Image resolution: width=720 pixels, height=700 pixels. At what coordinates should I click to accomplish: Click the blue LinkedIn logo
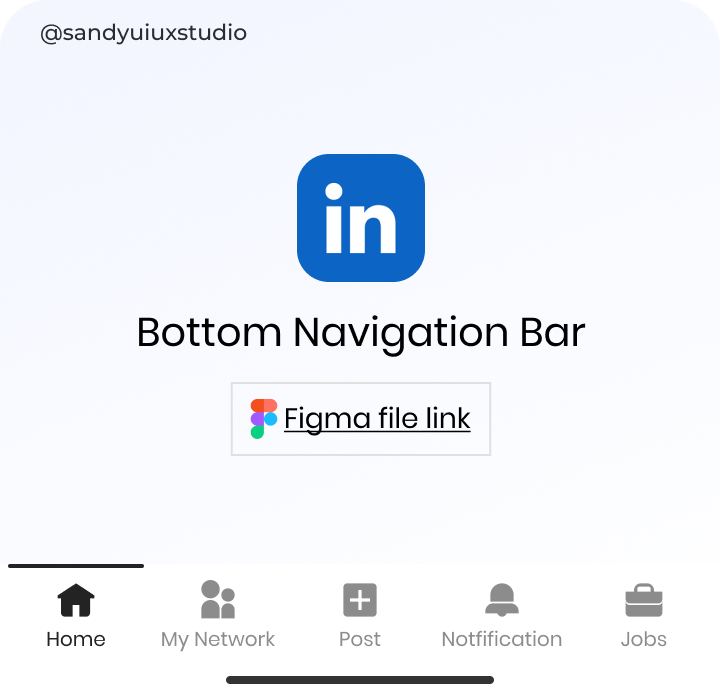pyautogui.click(x=361, y=218)
